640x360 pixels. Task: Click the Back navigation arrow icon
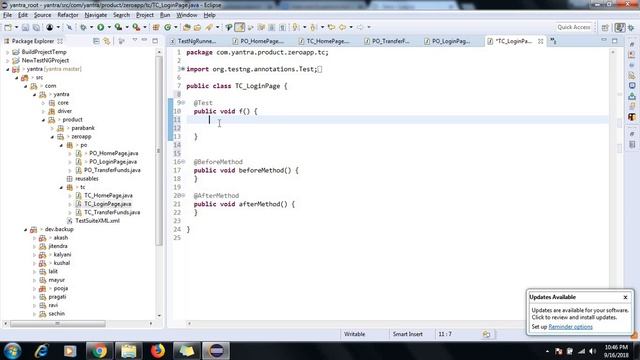click(x=342, y=27)
